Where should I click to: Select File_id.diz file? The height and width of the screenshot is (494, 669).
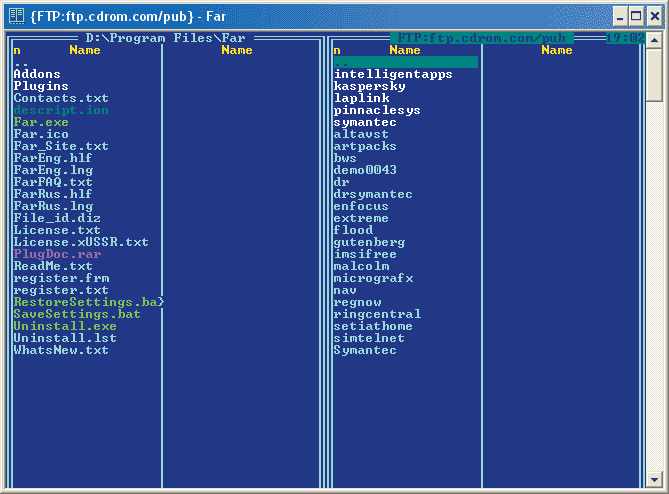pyautogui.click(x=57, y=218)
